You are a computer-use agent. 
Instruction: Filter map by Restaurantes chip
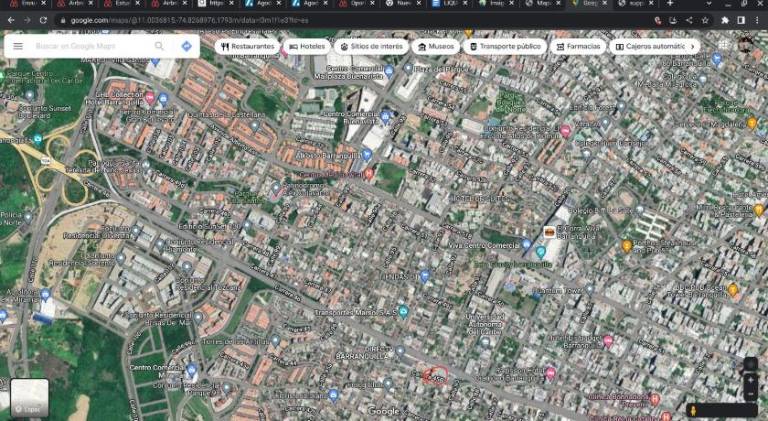245,46
